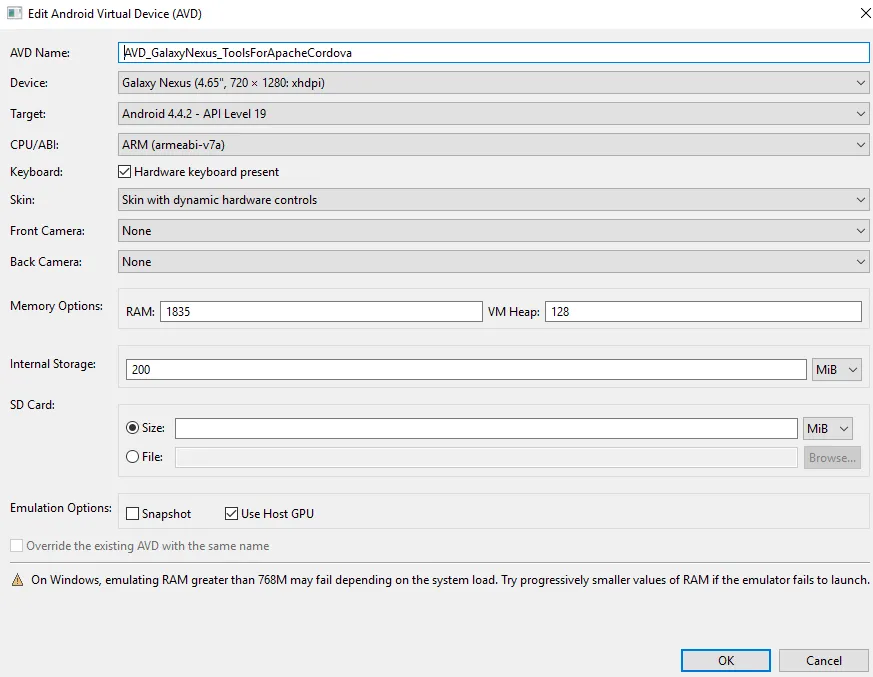Click the RAM input field with 1835

(x=321, y=311)
